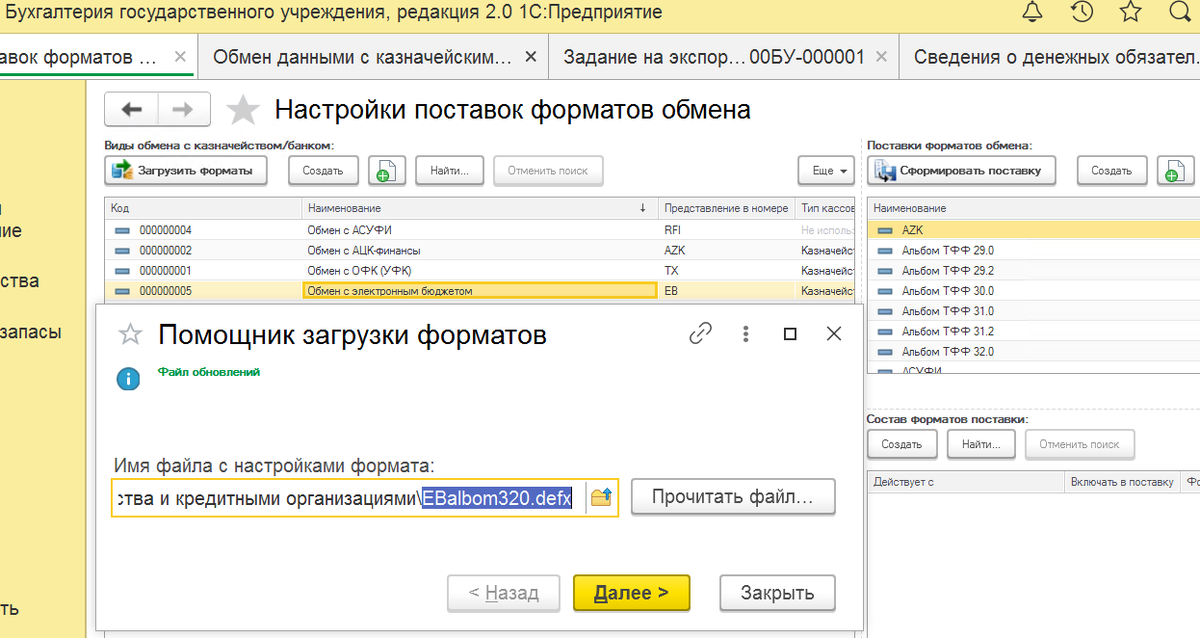Click the Прочитать файл... button

click(733, 497)
